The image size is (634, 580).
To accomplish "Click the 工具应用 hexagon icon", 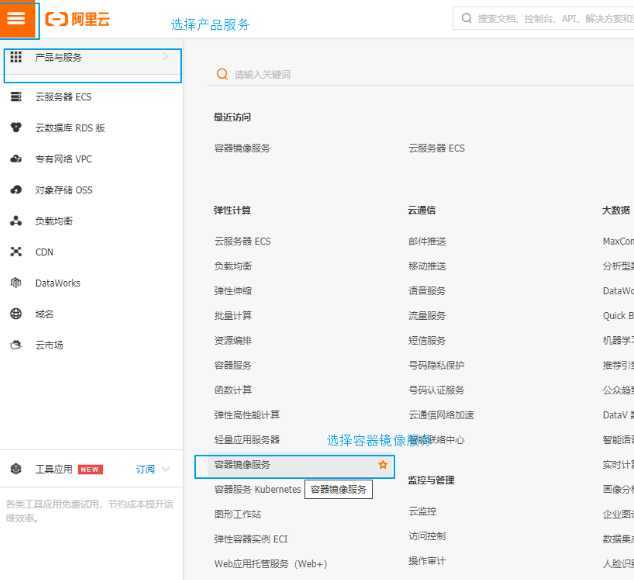I will pyautogui.click(x=16, y=469).
